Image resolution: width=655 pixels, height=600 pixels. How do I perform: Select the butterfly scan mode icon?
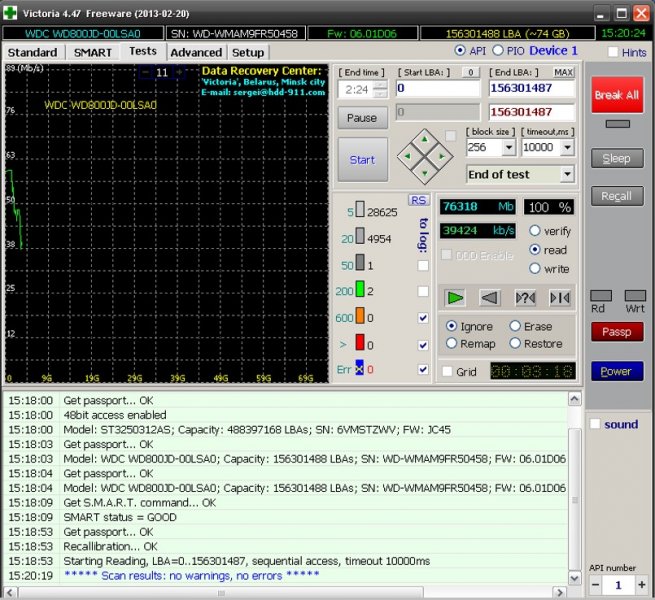pyautogui.click(x=559, y=297)
